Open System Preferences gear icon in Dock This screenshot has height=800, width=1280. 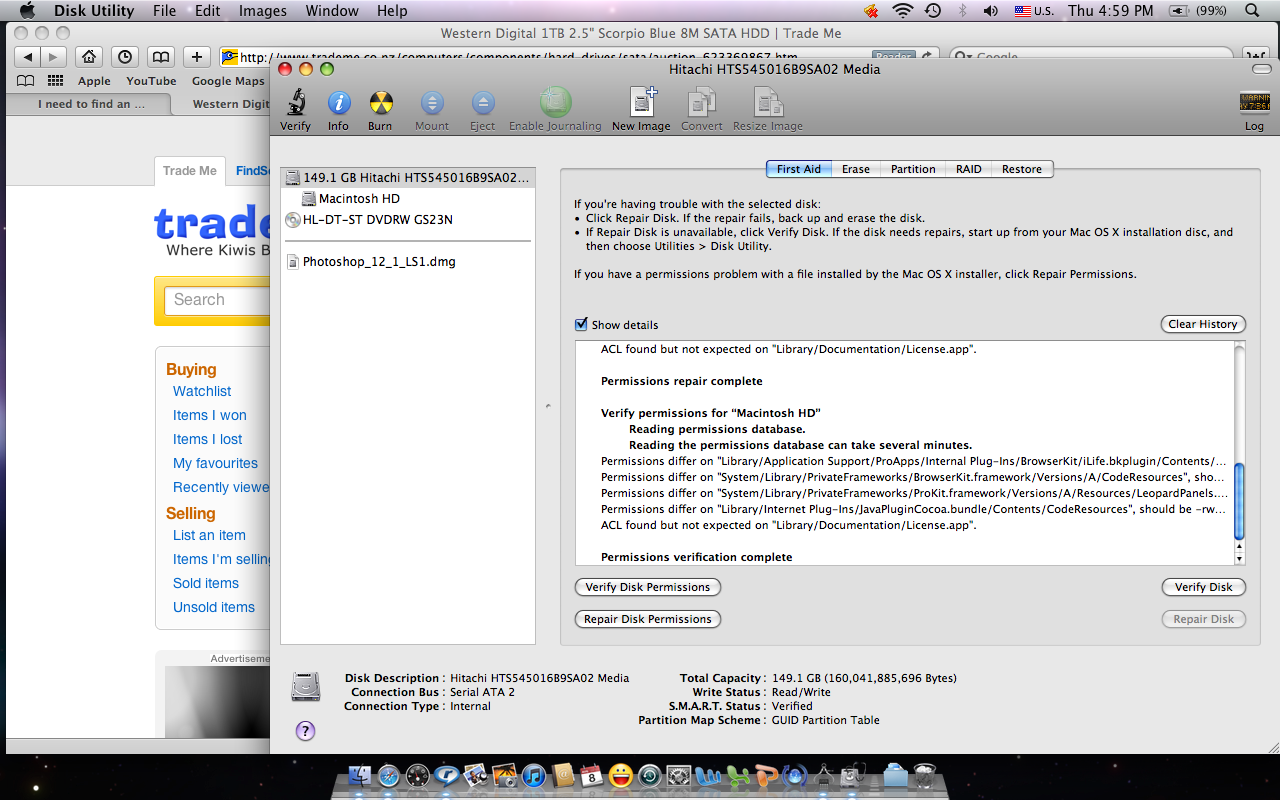point(679,776)
